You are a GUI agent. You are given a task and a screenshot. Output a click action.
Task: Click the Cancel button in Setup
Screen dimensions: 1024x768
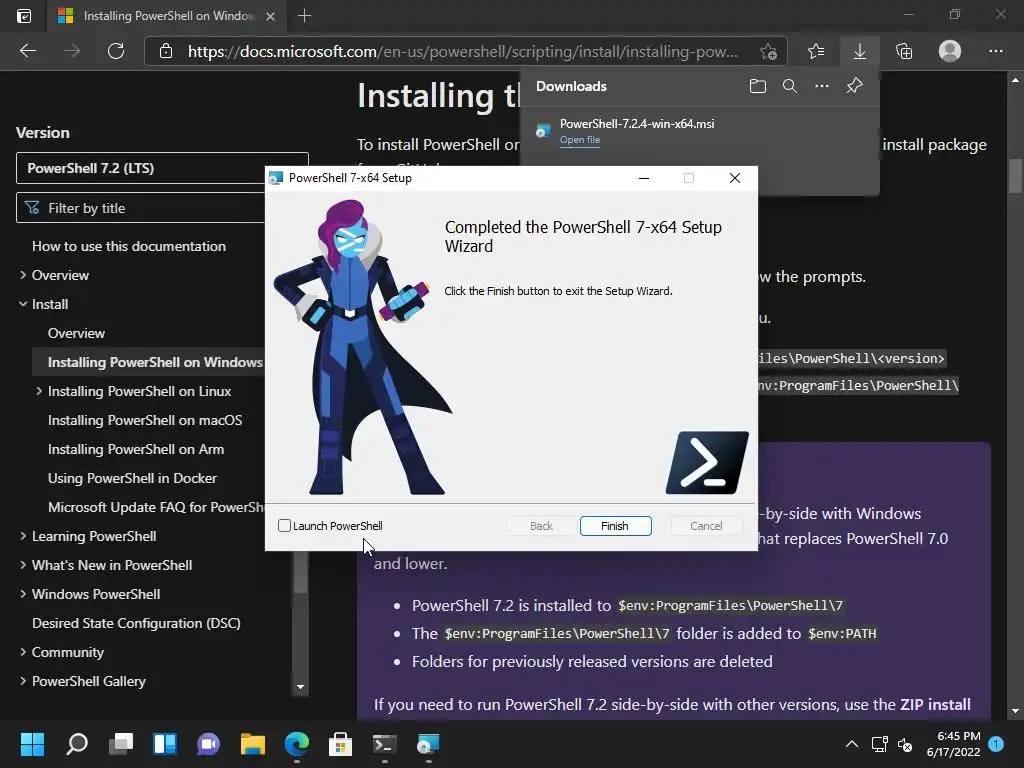click(706, 526)
